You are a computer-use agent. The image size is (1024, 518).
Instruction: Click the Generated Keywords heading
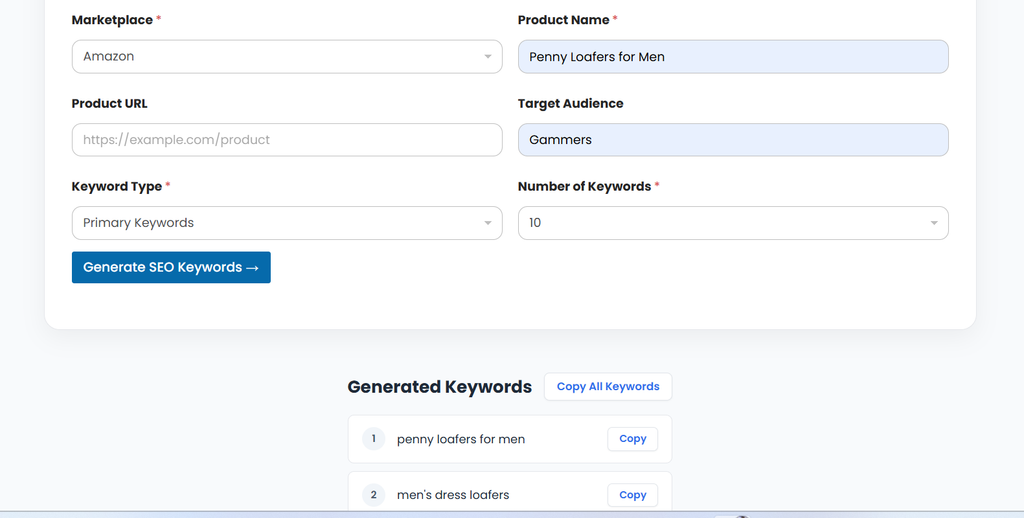(440, 387)
